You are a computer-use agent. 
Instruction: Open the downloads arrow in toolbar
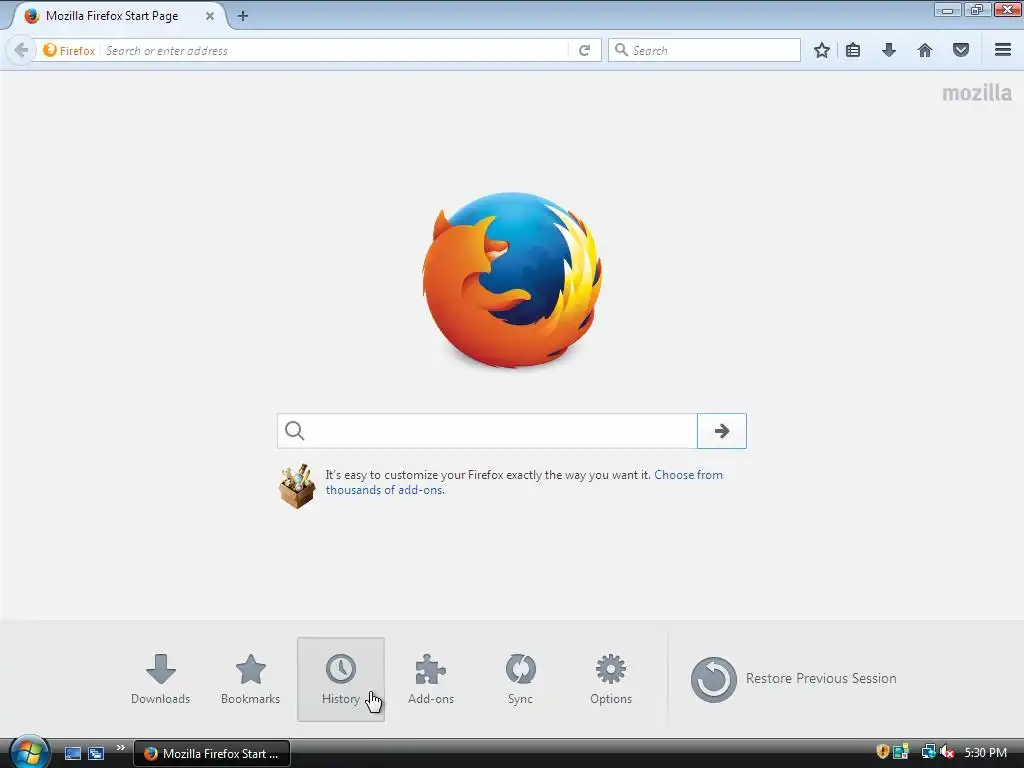(889, 50)
